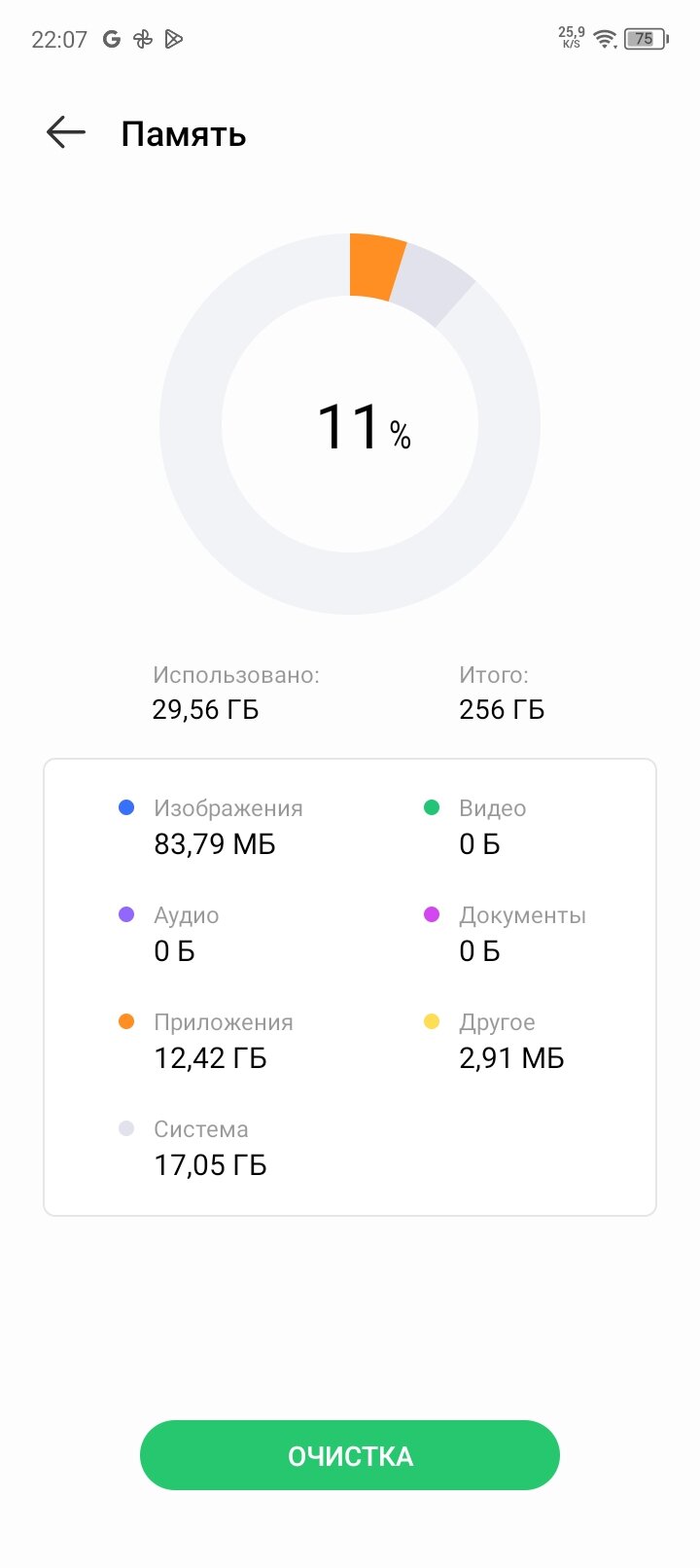Open the Другое category
This screenshot has width=700, height=1568.
(494, 1041)
